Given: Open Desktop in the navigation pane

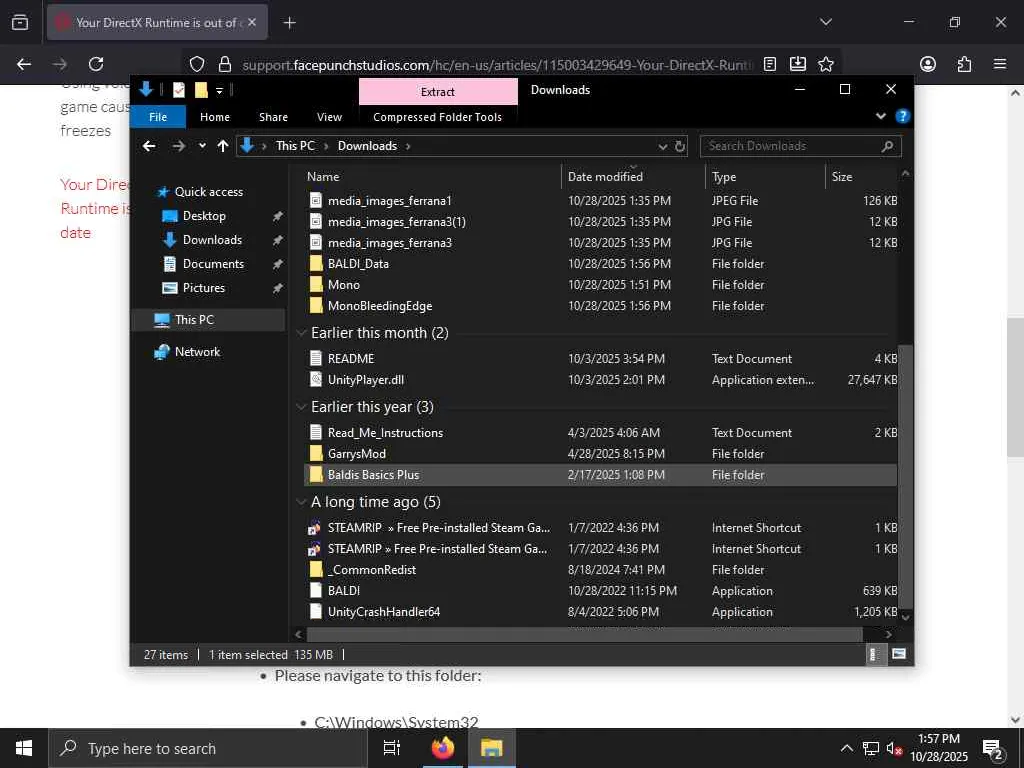Looking at the screenshot, I should 204,216.
